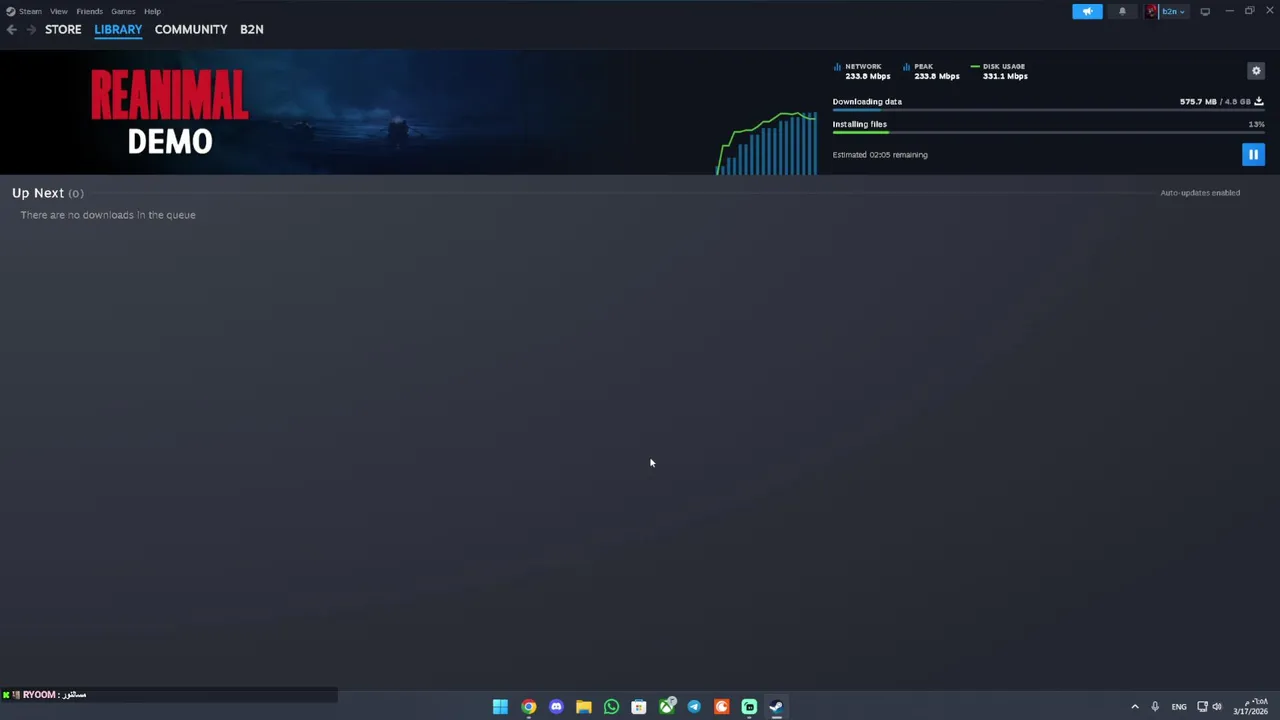This screenshot has height=720, width=1280.
Task: Click the REANIMAL Demo banner logo
Action: pyautogui.click(x=169, y=112)
